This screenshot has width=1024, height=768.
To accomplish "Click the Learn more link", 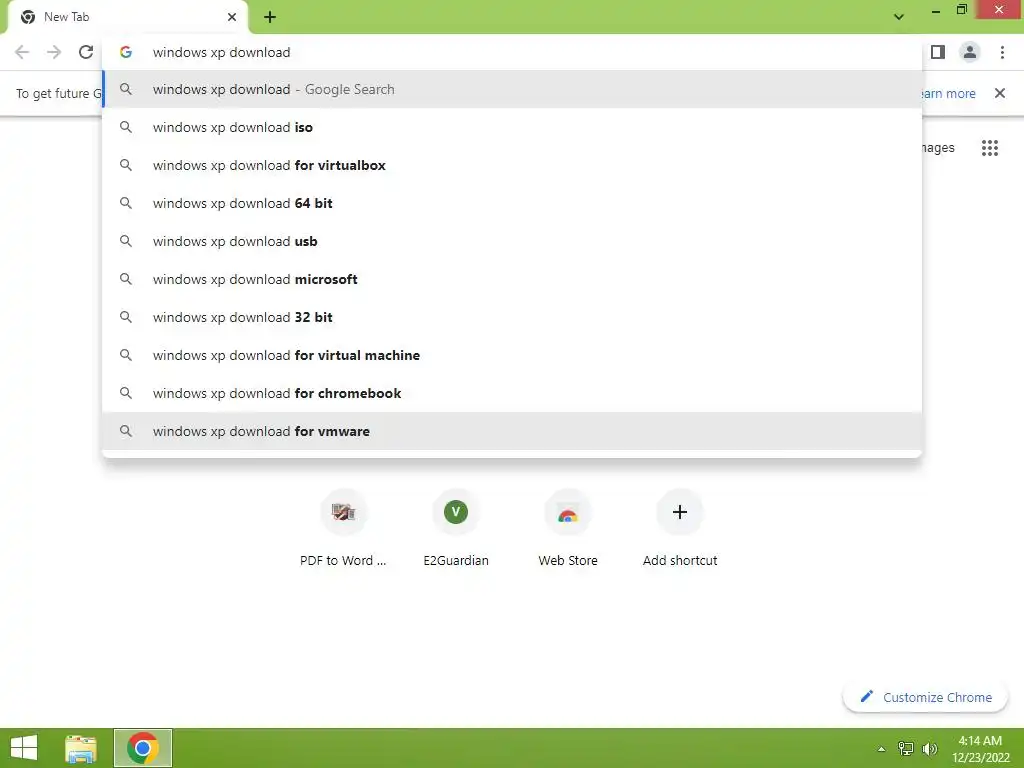I will pos(948,93).
